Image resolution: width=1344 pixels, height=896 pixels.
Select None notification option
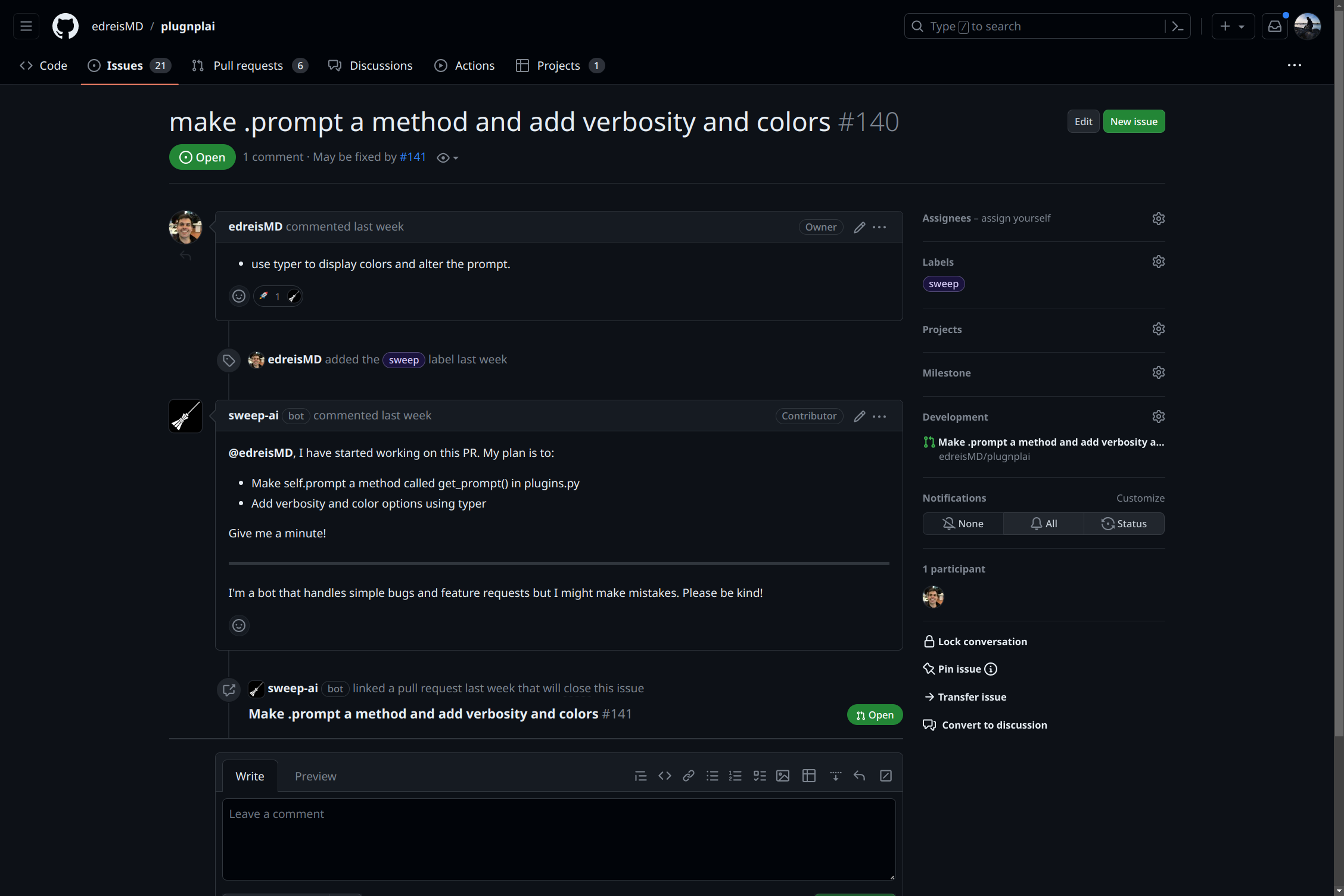(x=963, y=524)
